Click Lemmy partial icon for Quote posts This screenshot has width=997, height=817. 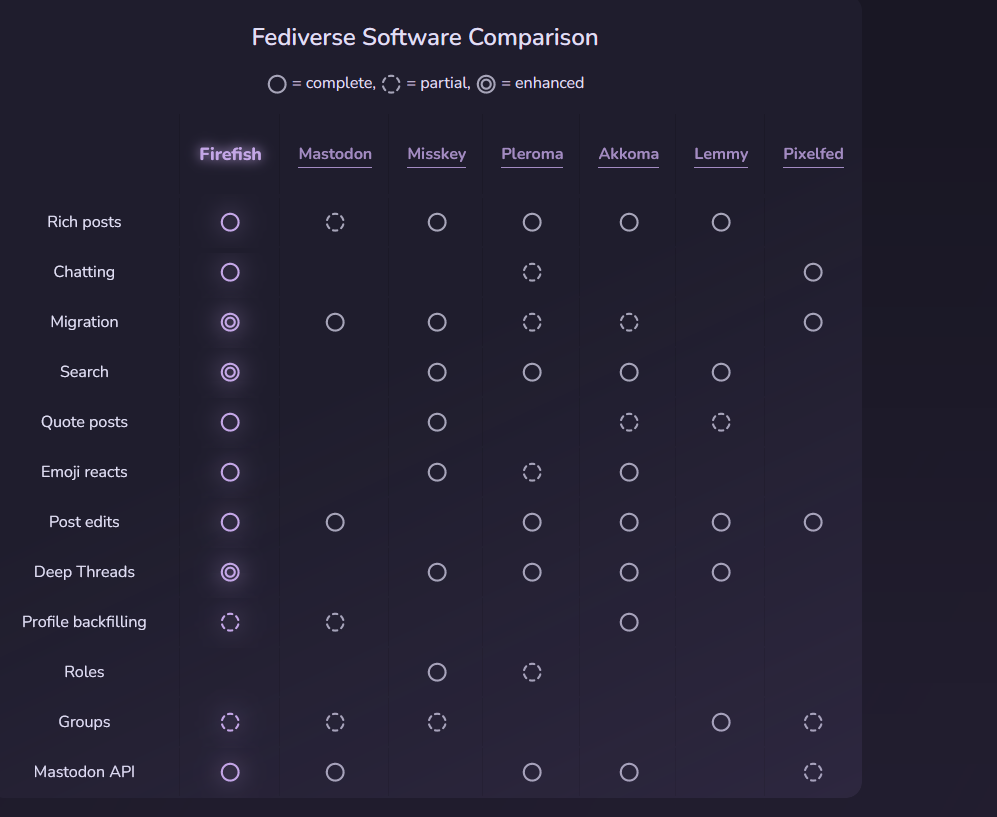coord(721,422)
